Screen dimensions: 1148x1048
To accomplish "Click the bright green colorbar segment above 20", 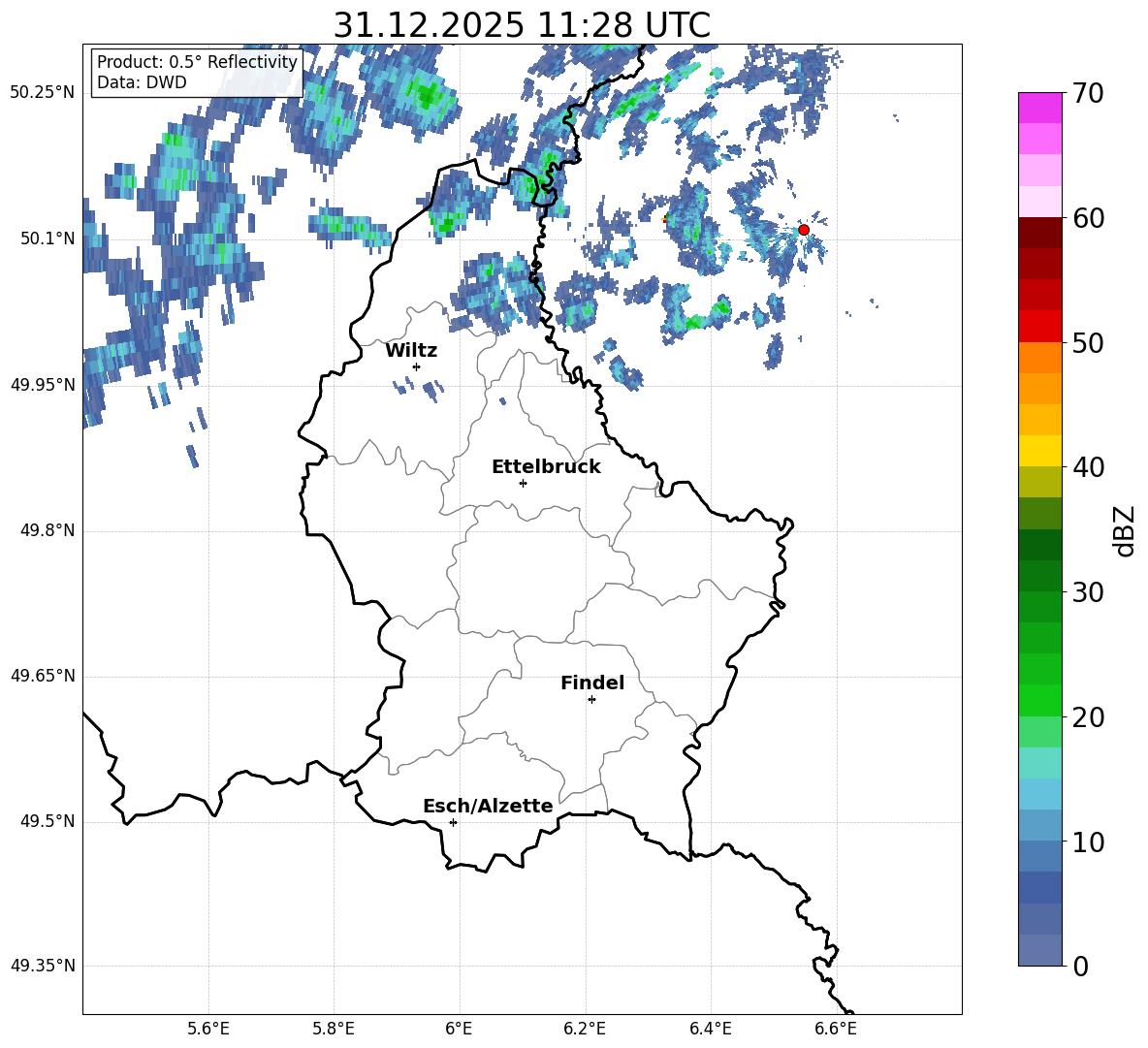I will [x=1040, y=700].
